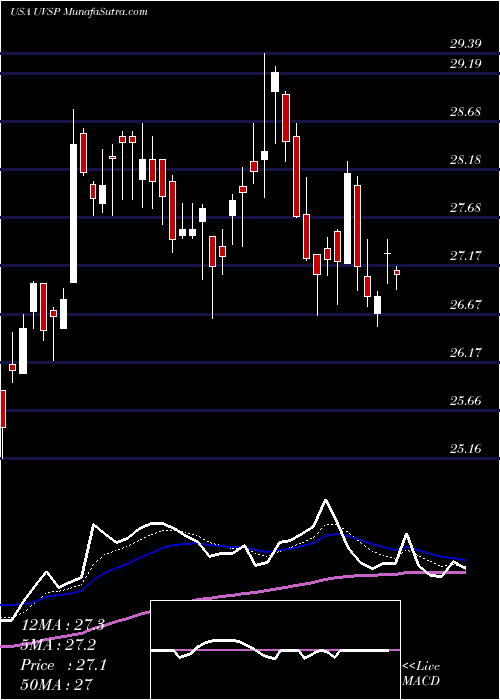This screenshot has width=500, height=700.
Task: Click the 29.39 price label
Action: (x=466, y=44)
